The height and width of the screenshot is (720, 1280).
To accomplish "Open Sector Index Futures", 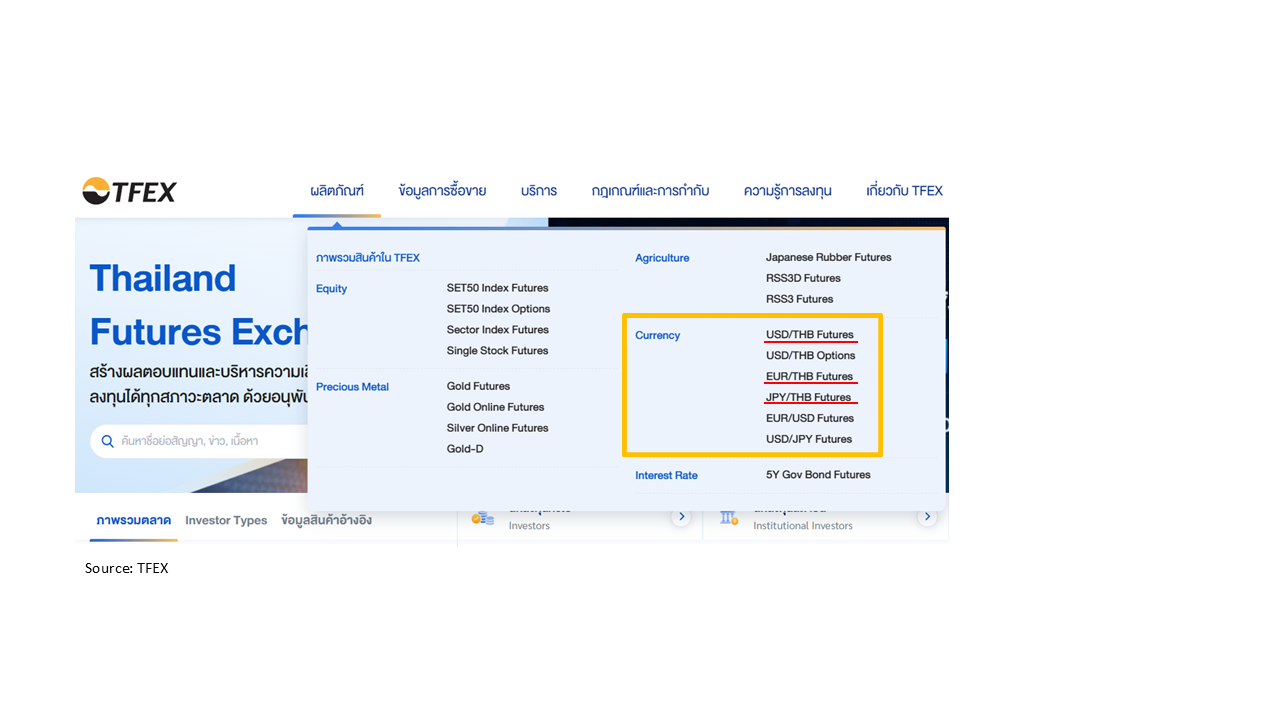I will pyautogui.click(x=498, y=330).
